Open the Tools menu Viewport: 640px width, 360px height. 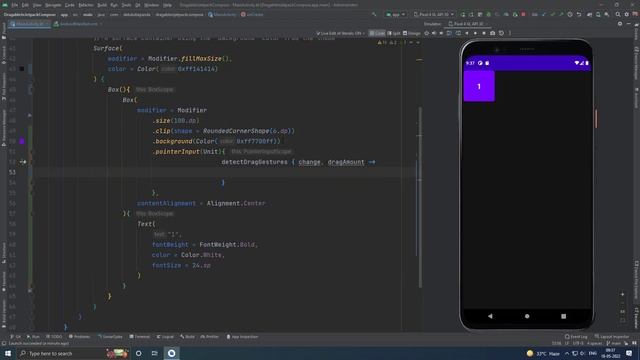(127, 5)
